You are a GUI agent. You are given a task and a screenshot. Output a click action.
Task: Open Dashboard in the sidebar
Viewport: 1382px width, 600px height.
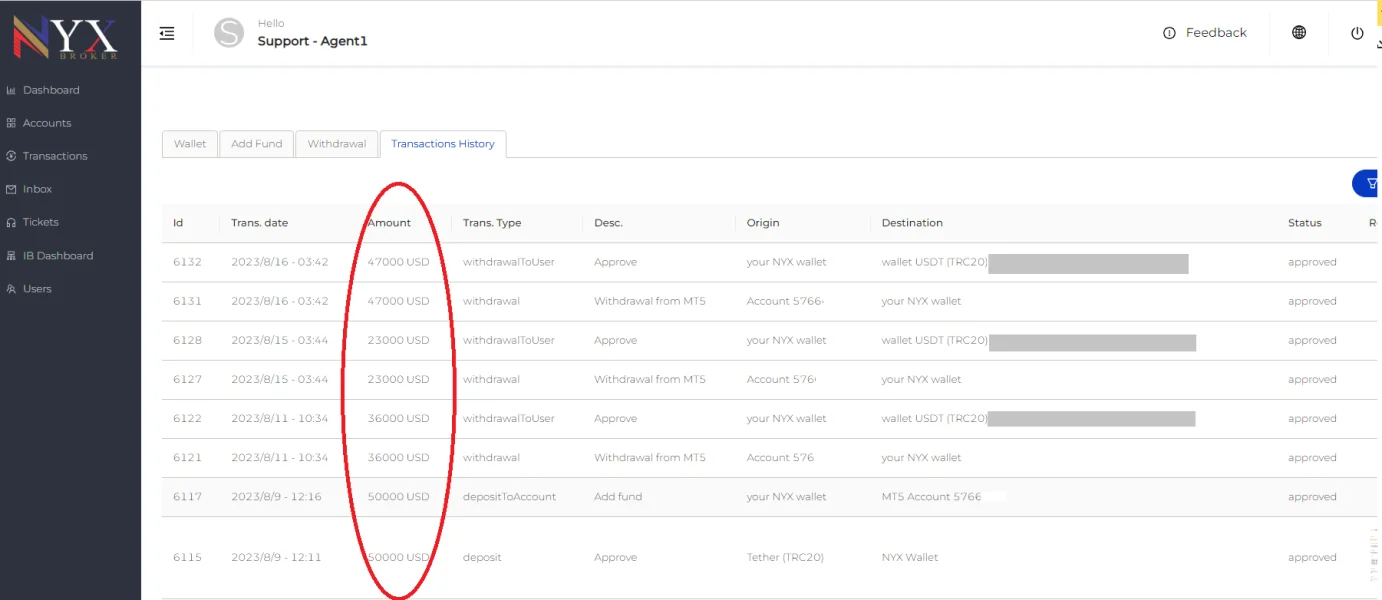pos(51,90)
